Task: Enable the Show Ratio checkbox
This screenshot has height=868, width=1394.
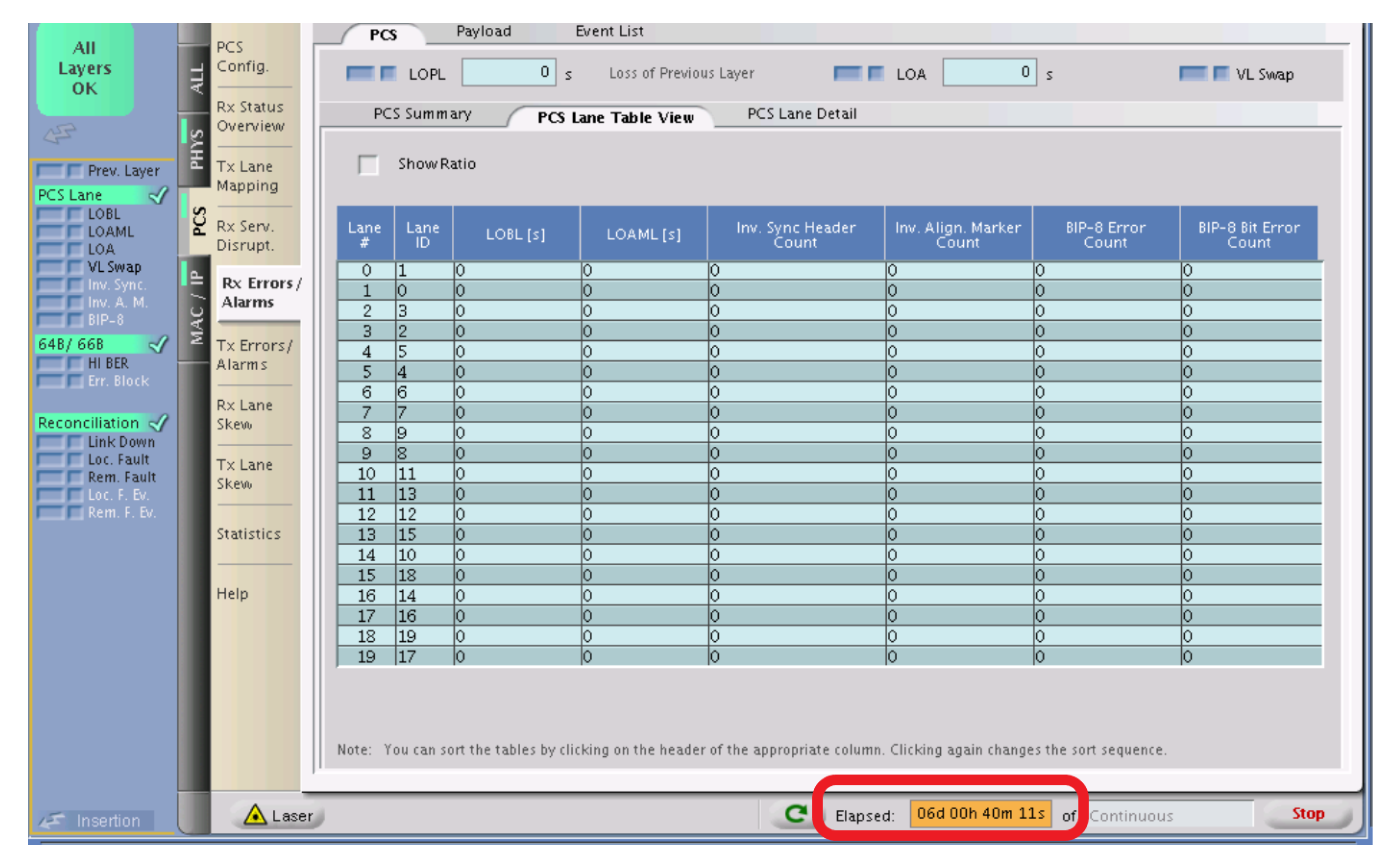Action: [368, 165]
